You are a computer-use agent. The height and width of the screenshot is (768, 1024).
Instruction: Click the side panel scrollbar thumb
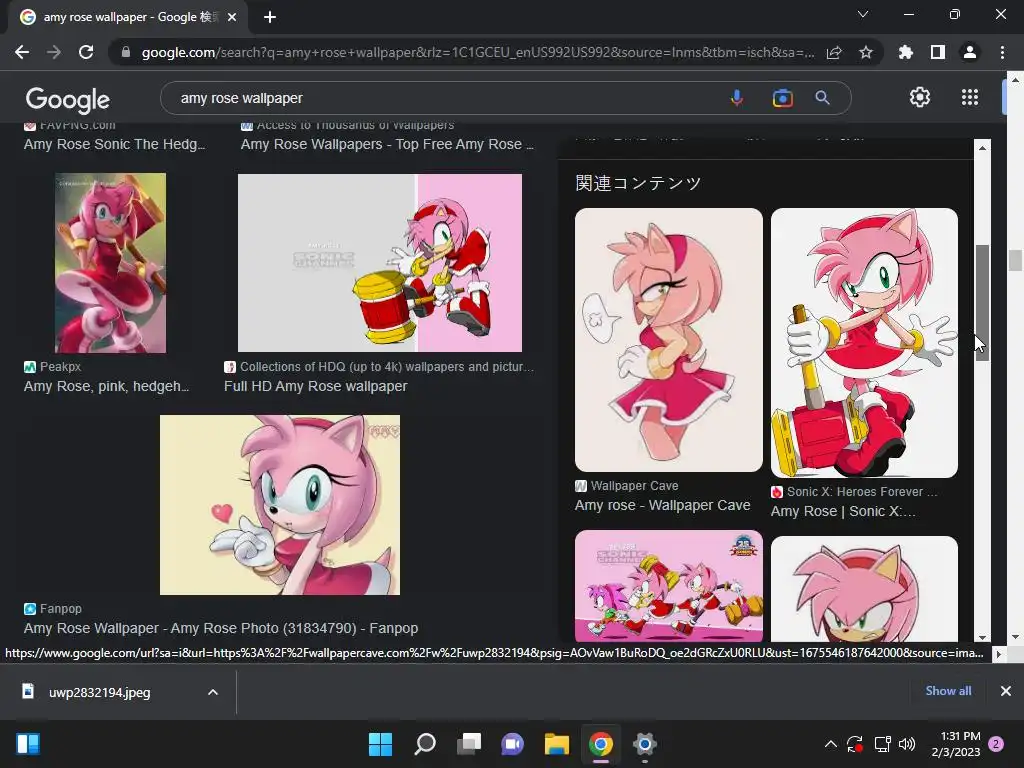982,303
